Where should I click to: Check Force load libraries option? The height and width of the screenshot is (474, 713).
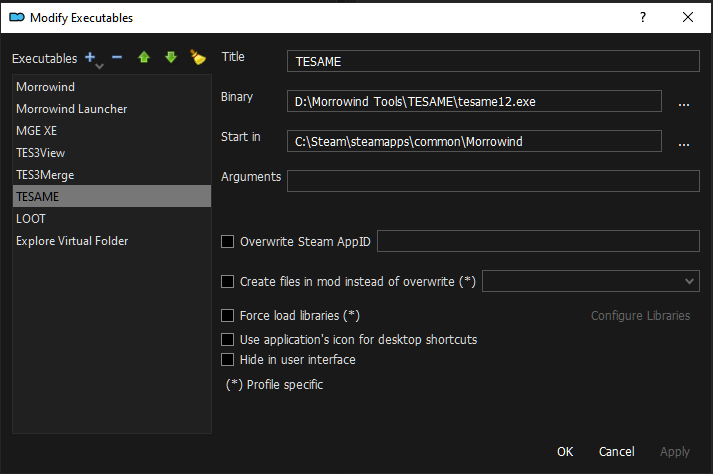pyautogui.click(x=228, y=316)
